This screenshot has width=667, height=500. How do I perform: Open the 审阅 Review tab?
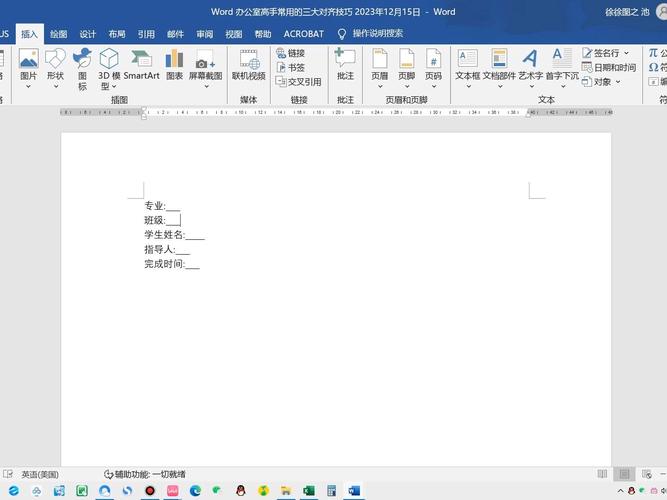pos(205,34)
